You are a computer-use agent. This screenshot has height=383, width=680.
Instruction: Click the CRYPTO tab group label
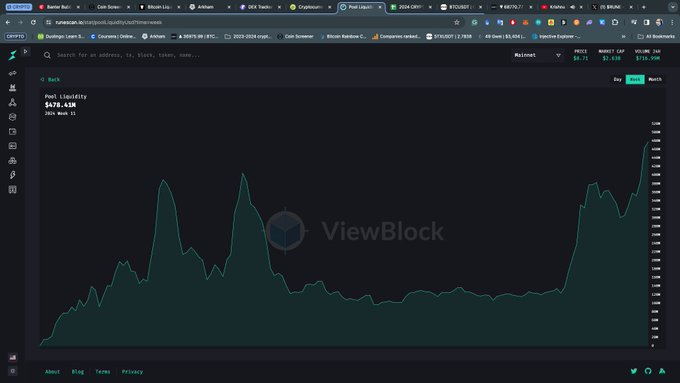[19, 7]
